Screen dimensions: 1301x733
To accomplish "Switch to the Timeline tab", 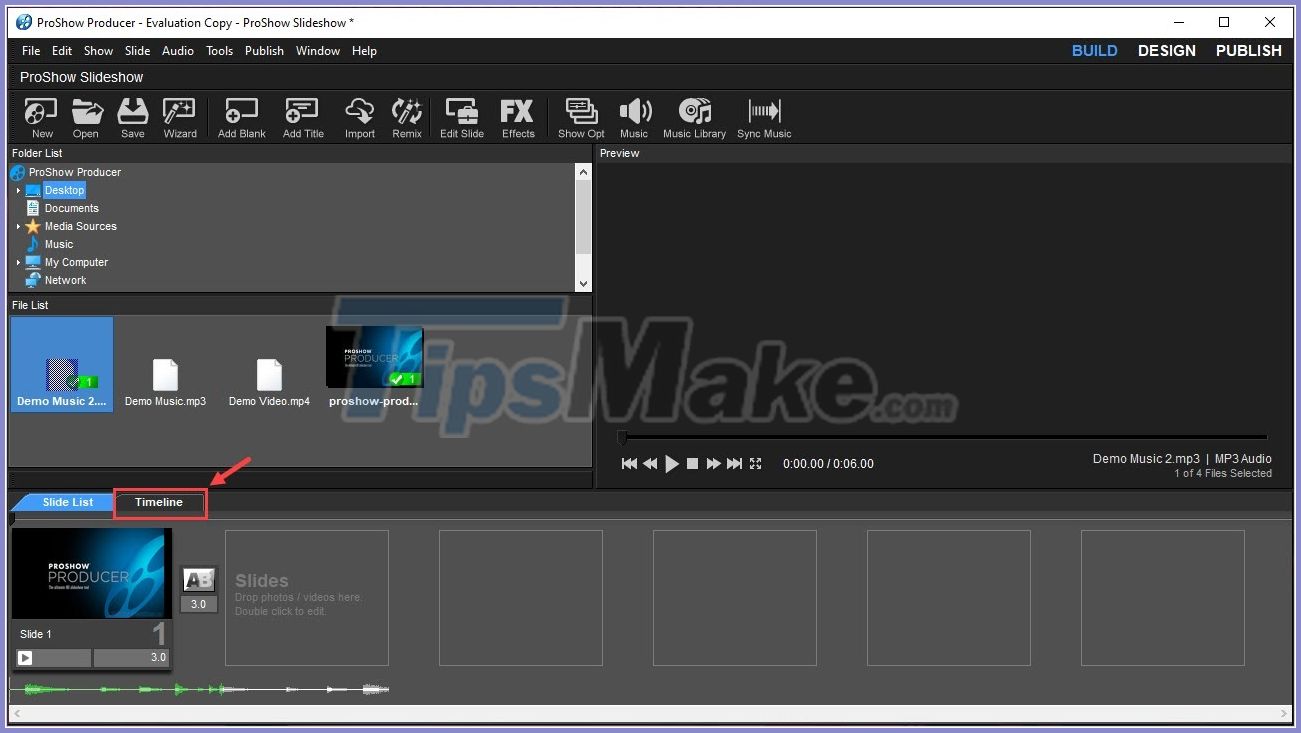I will [159, 503].
